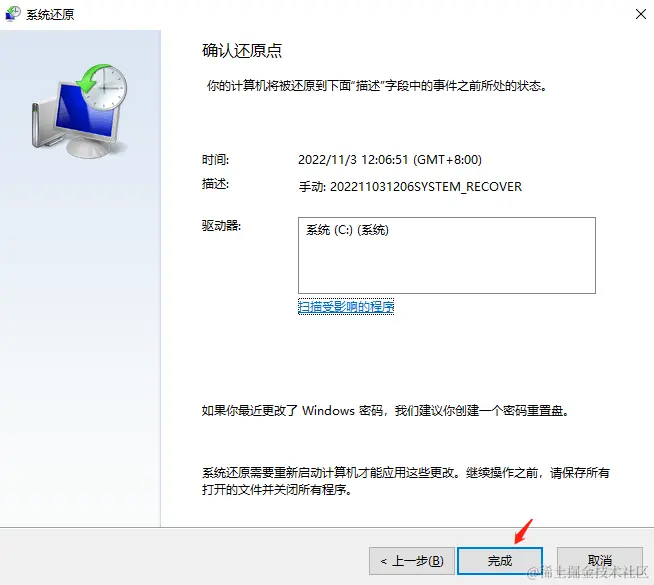
Task: Click the restart warning paragraph text
Action: point(406,481)
